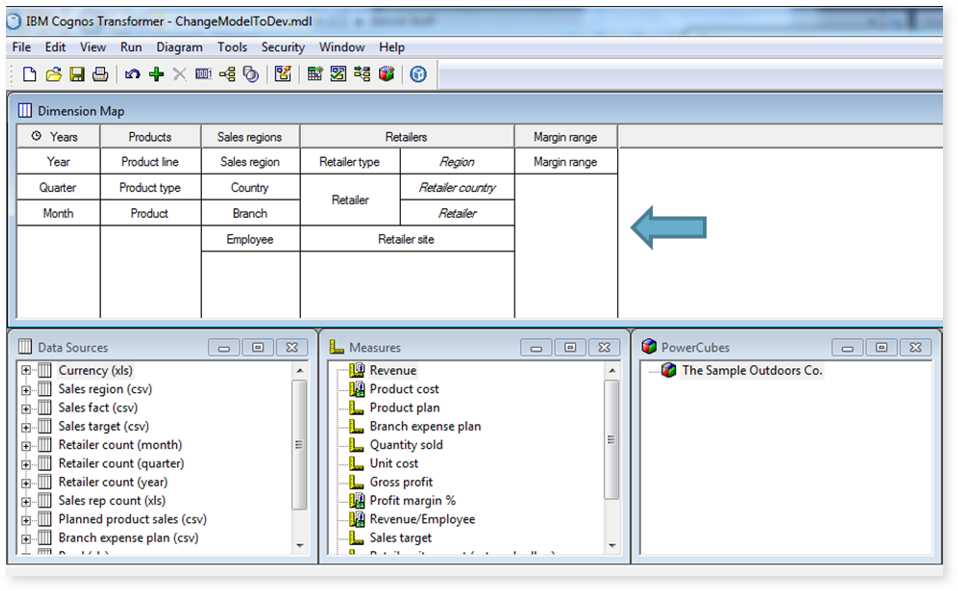Click the Measures panel ruler icon
This screenshot has height=591, width=958.
pos(336,347)
